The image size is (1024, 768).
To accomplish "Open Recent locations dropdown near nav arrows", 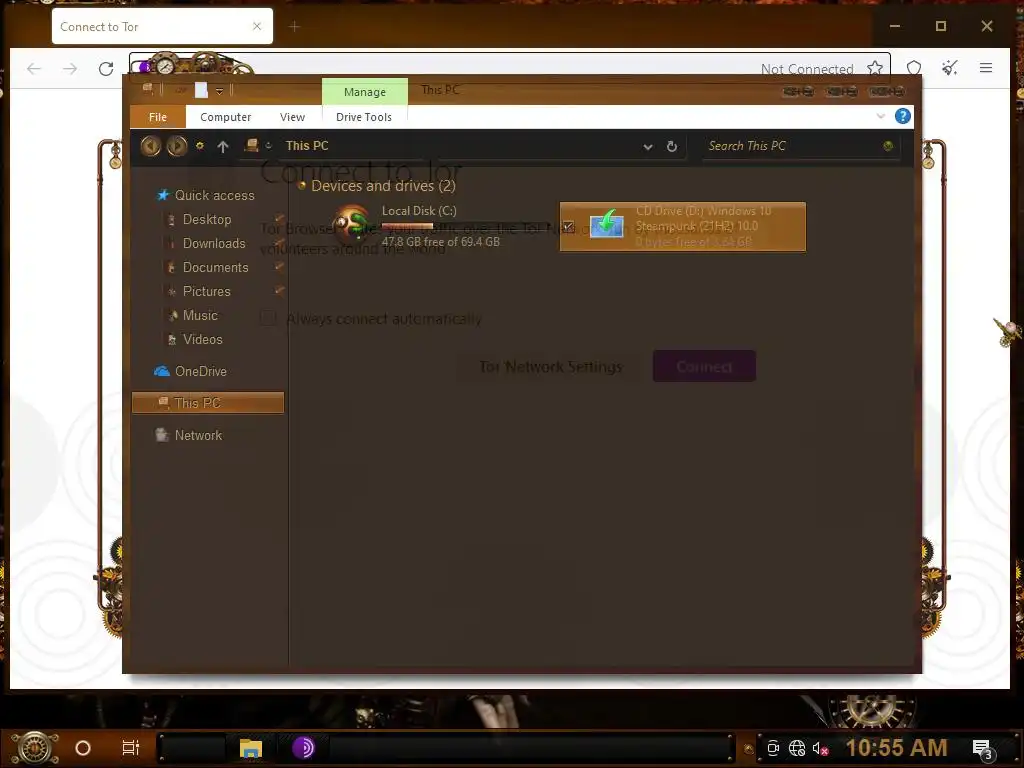I will (200, 146).
